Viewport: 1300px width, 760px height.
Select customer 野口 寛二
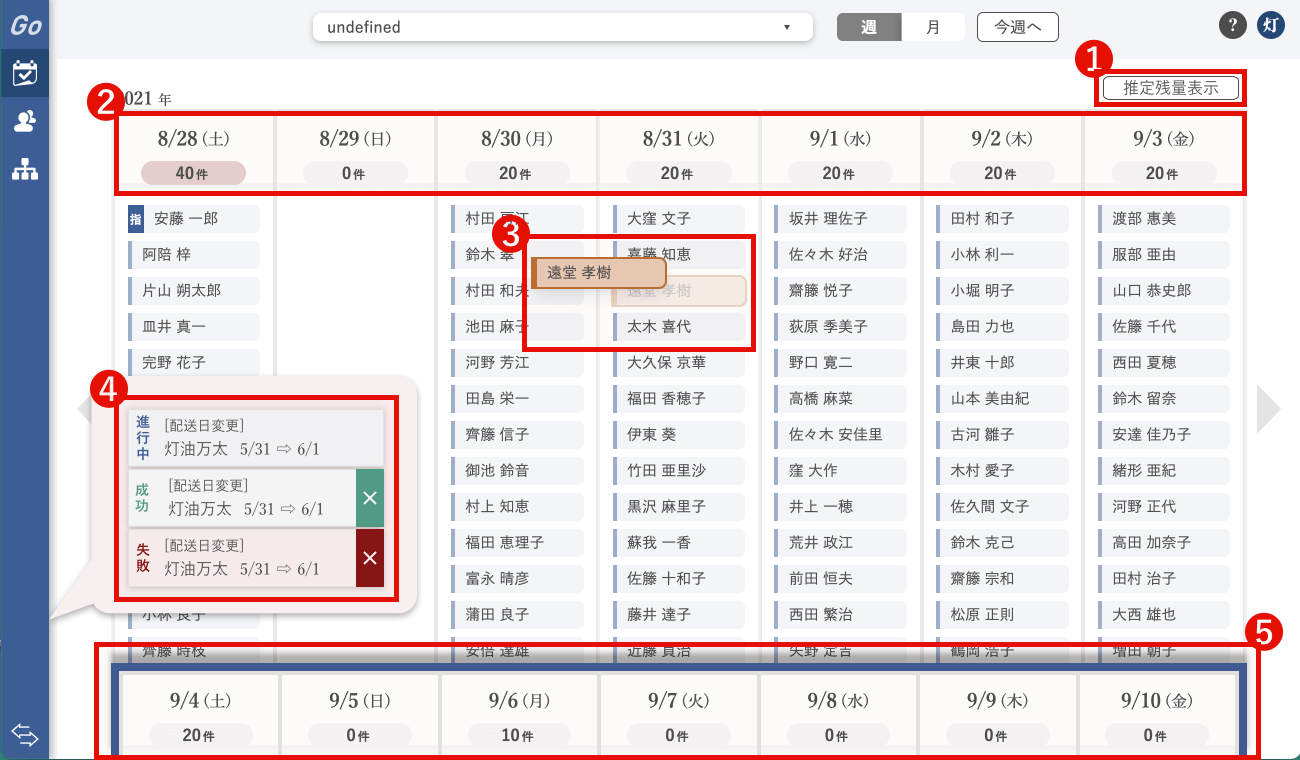point(841,363)
